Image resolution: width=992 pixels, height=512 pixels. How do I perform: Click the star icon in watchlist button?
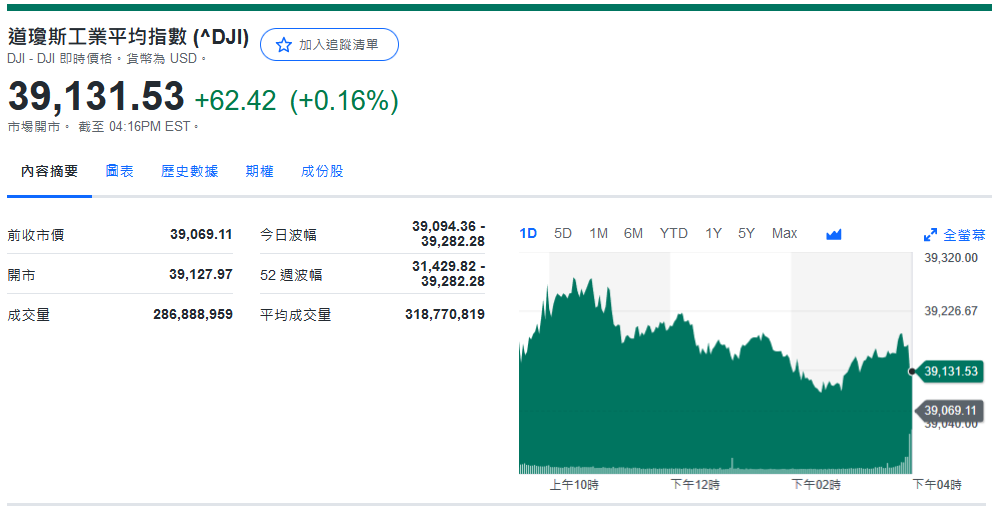click(x=283, y=45)
